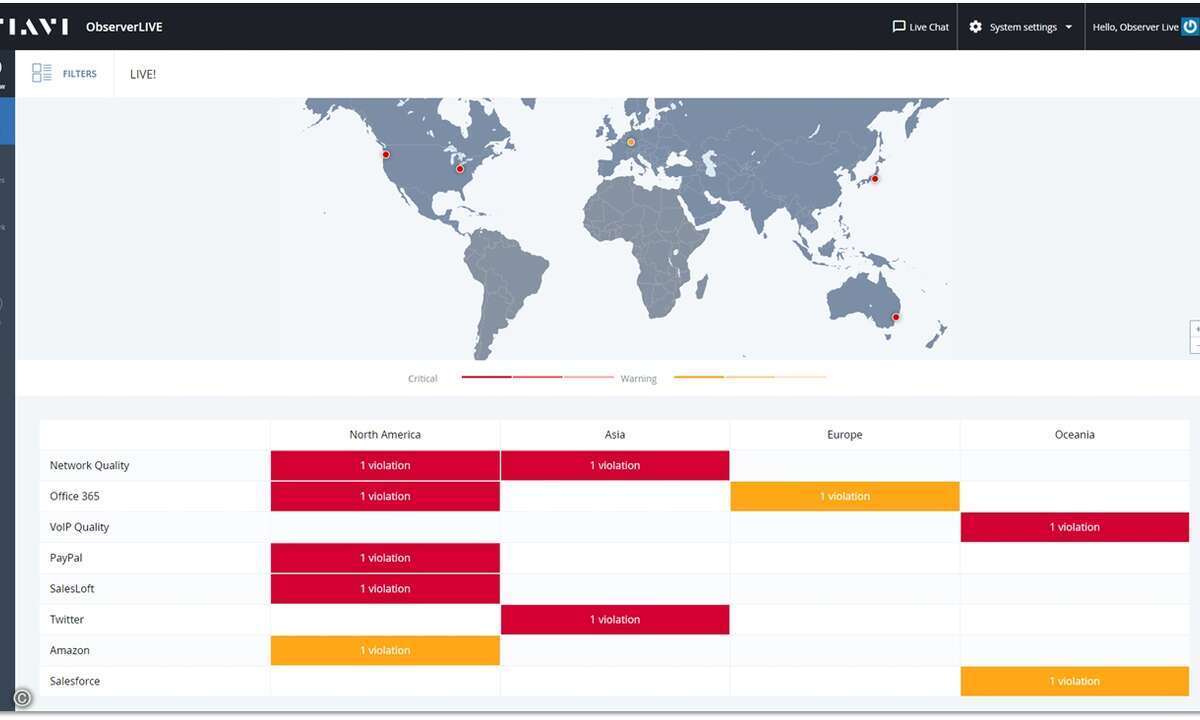This screenshot has width=1200, height=720.
Task: Open Office 365 Europe warning violation cell
Action: [845, 497]
